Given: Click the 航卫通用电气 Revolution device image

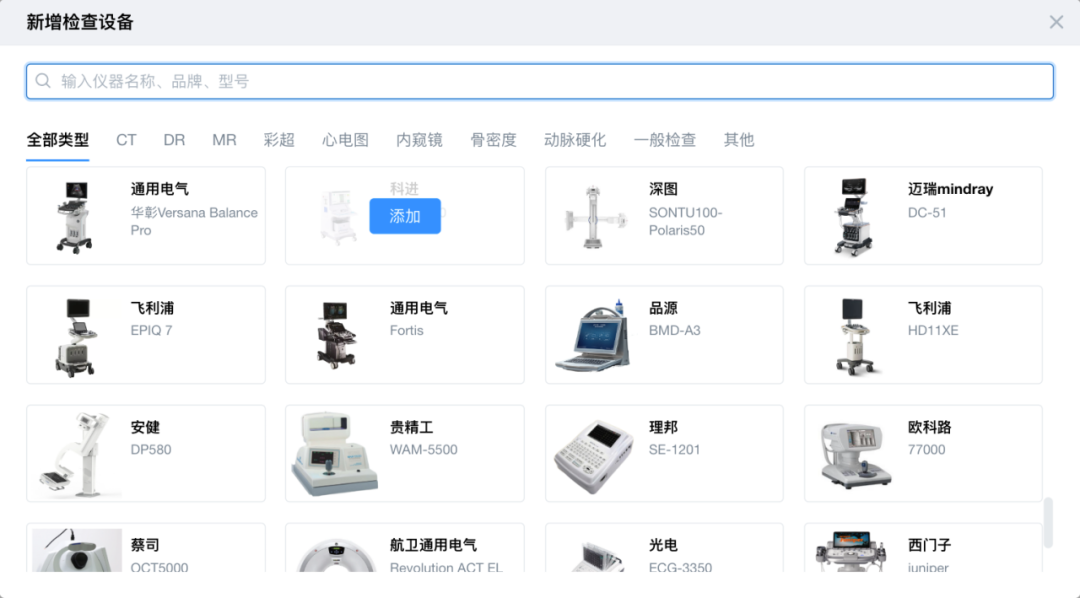Looking at the screenshot, I should point(336,555).
